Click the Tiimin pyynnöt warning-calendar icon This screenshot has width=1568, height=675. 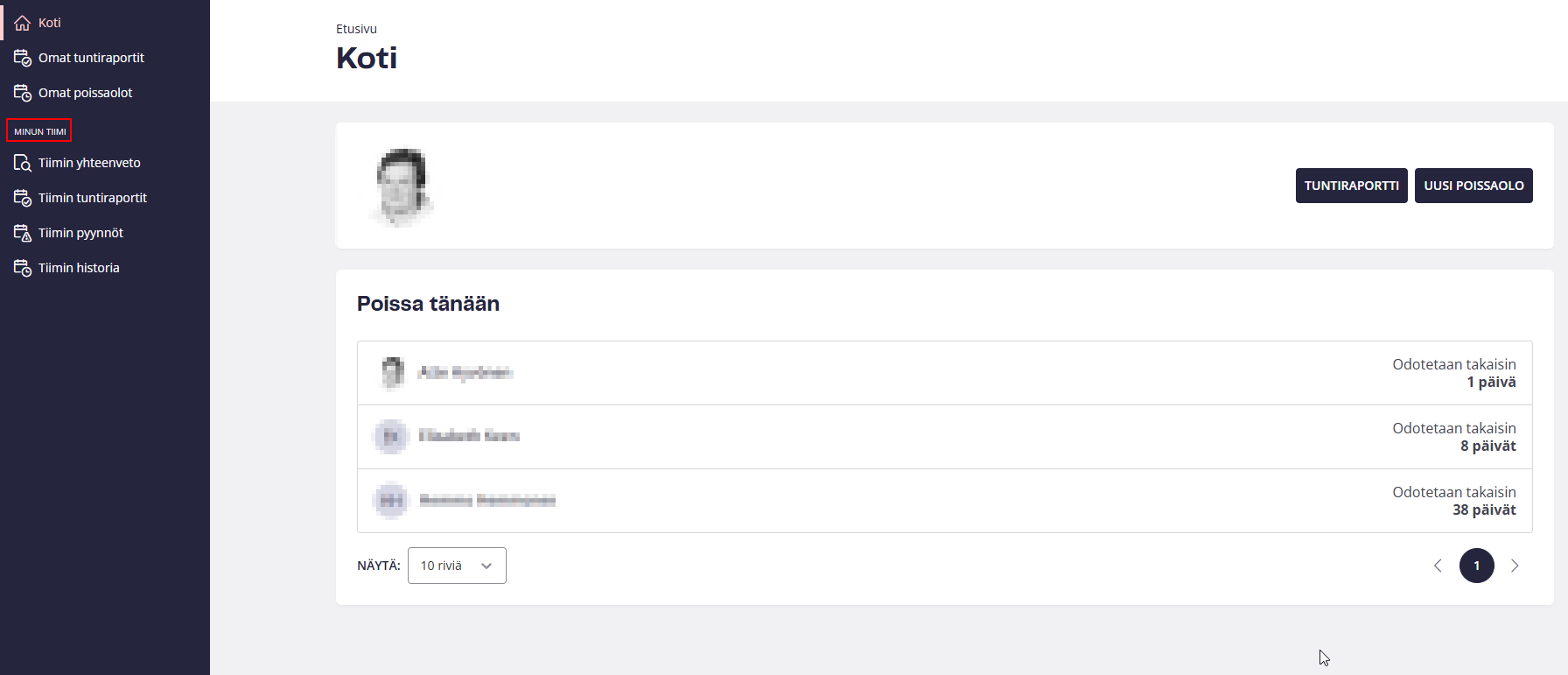coord(23,233)
